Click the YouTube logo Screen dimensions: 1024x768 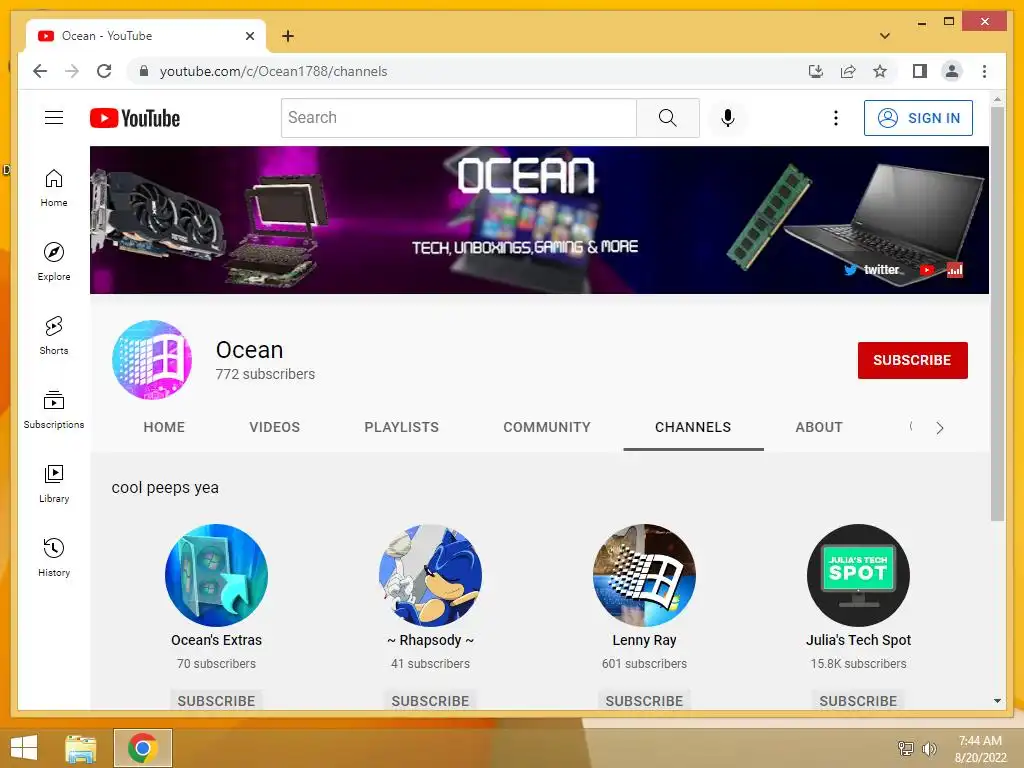point(135,118)
